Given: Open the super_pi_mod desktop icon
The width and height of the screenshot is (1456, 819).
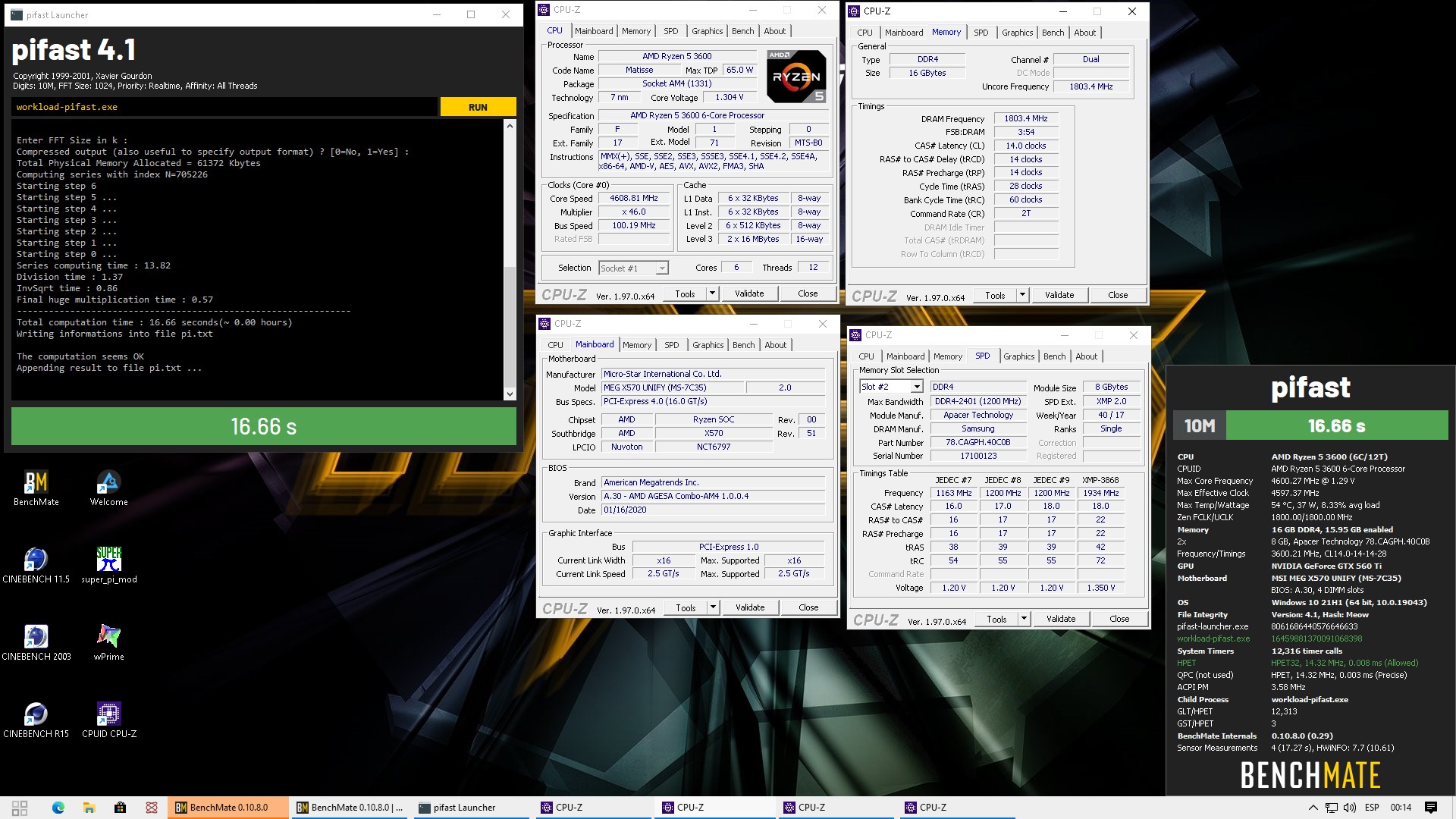Looking at the screenshot, I should (108, 566).
